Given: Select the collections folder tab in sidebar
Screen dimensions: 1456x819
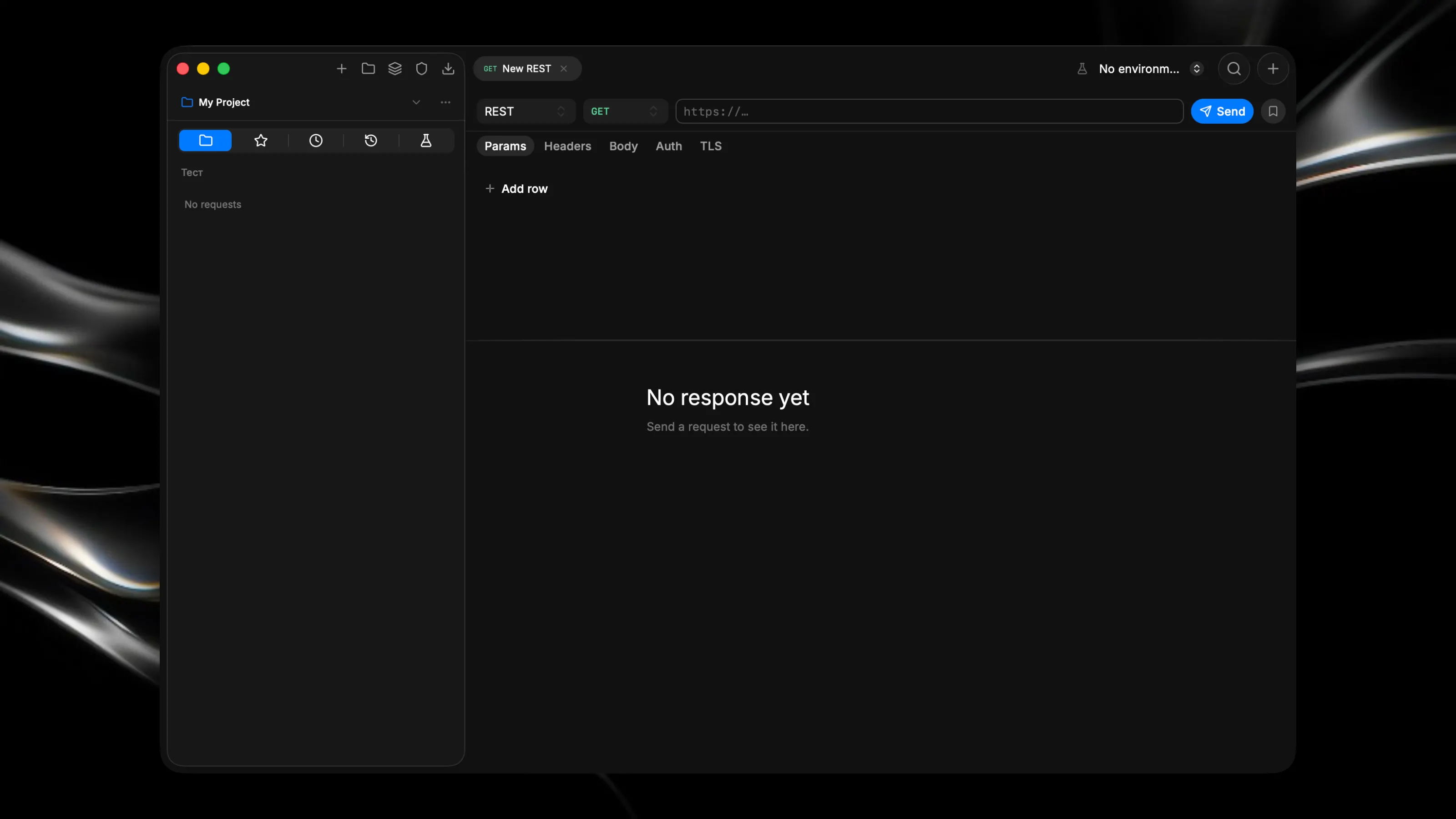Looking at the screenshot, I should [x=205, y=140].
